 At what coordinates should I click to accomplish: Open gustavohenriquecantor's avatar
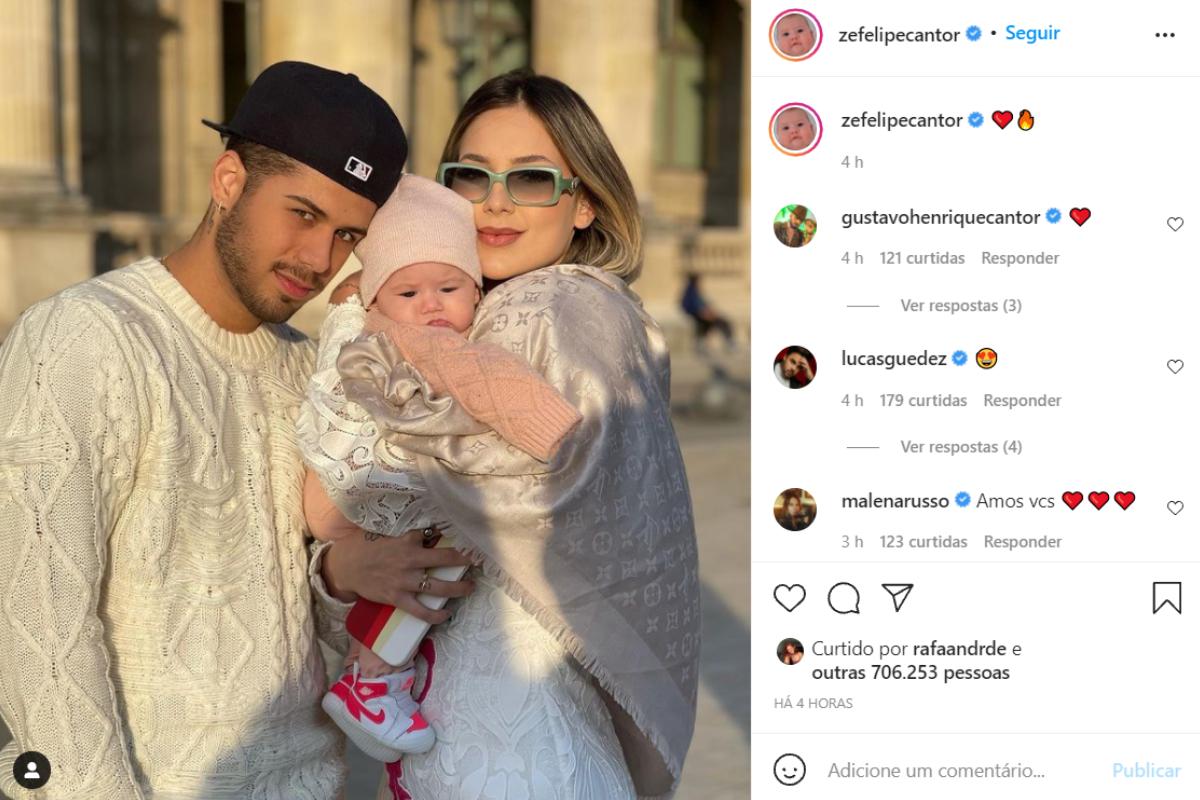coord(795,226)
